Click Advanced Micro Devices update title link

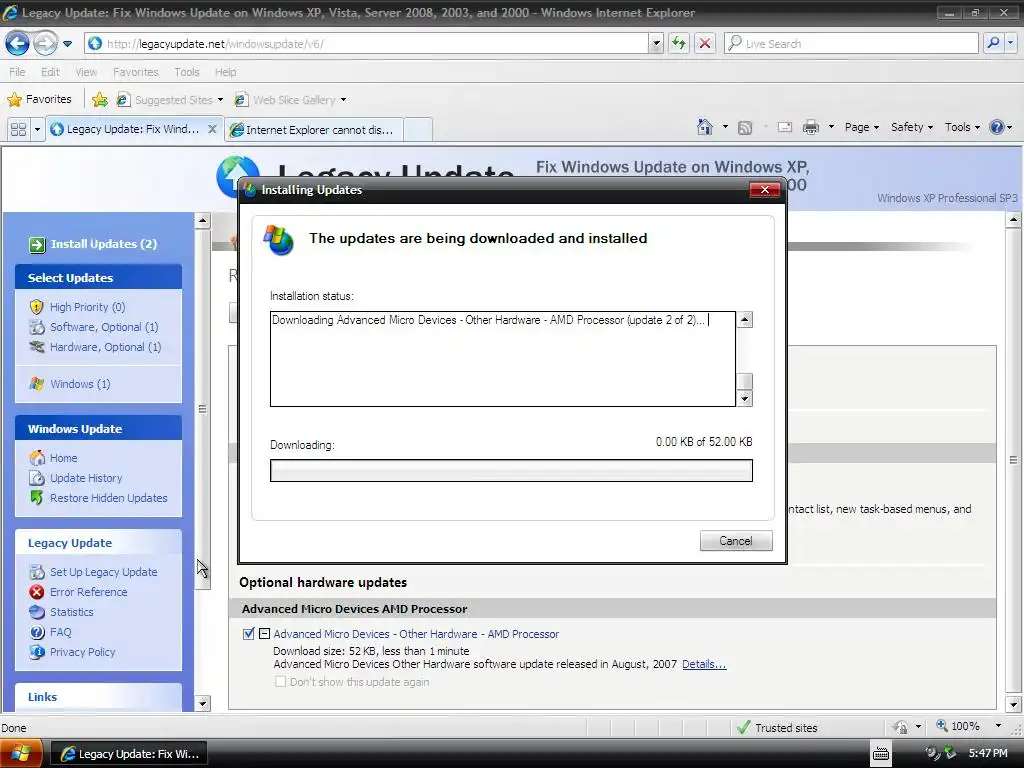(416, 634)
